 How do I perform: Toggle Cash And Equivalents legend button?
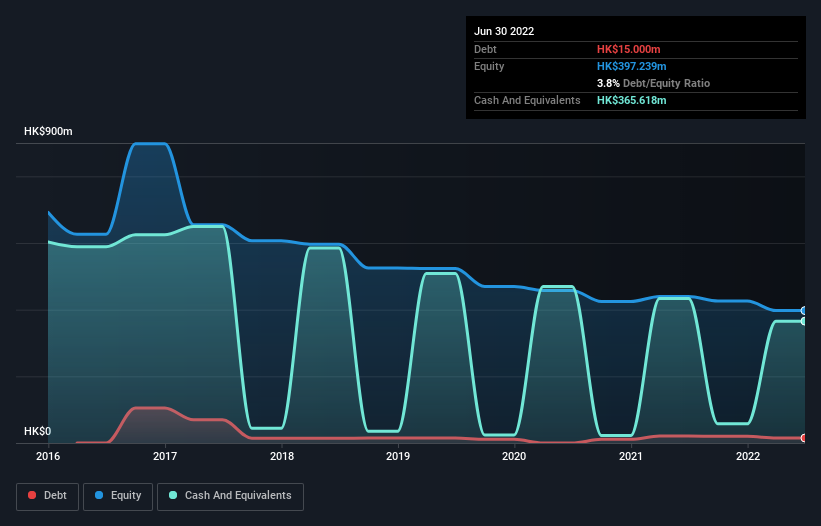[x=230, y=496]
